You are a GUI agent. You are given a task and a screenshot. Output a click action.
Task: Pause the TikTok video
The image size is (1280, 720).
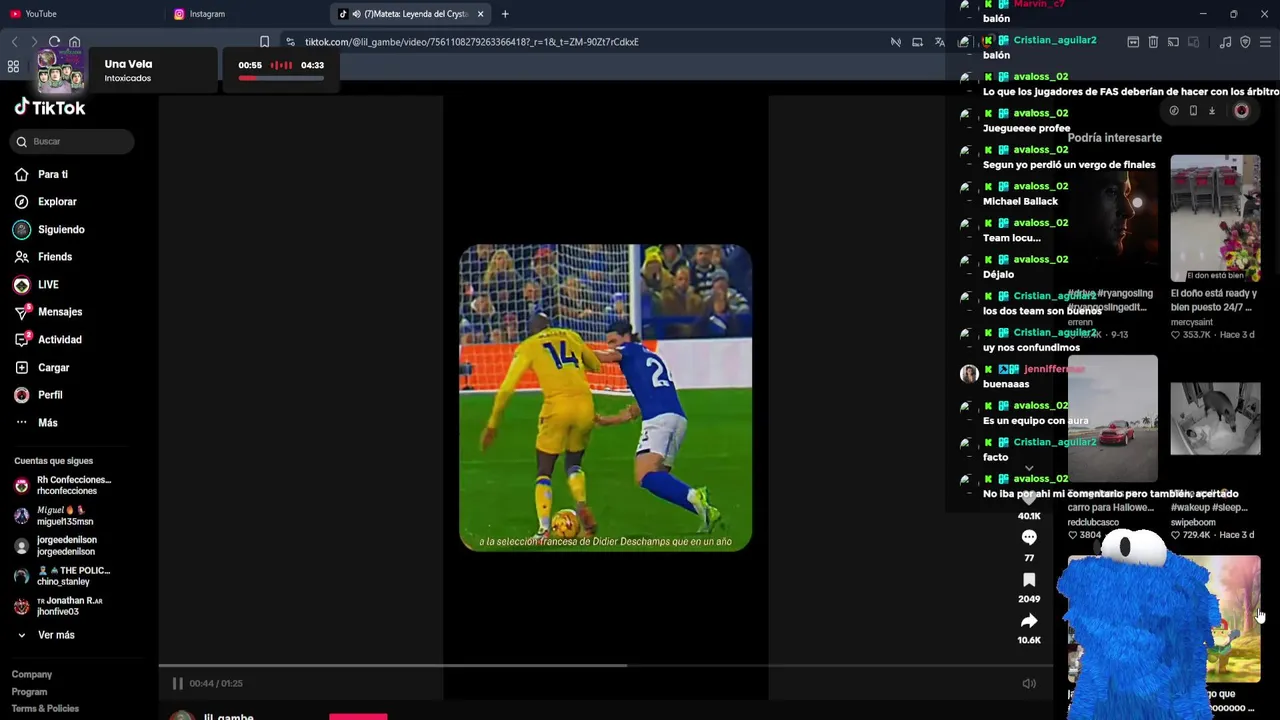coord(177,683)
